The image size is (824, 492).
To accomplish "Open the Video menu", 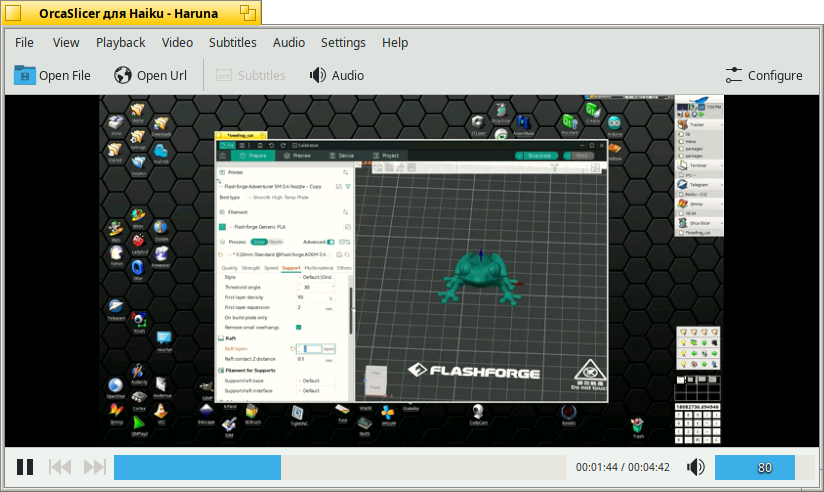I will pos(177,43).
